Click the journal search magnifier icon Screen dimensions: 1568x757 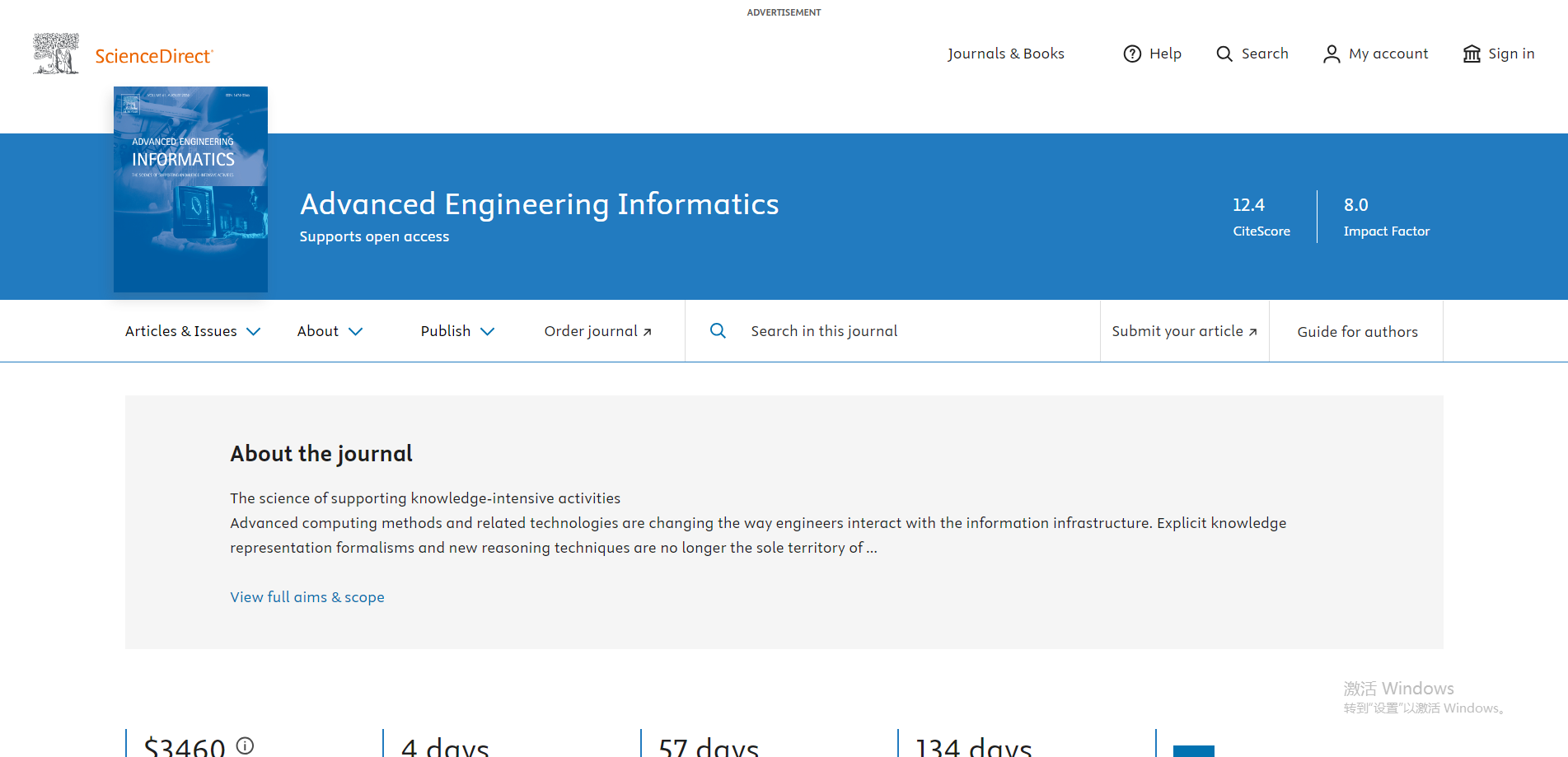coord(718,331)
